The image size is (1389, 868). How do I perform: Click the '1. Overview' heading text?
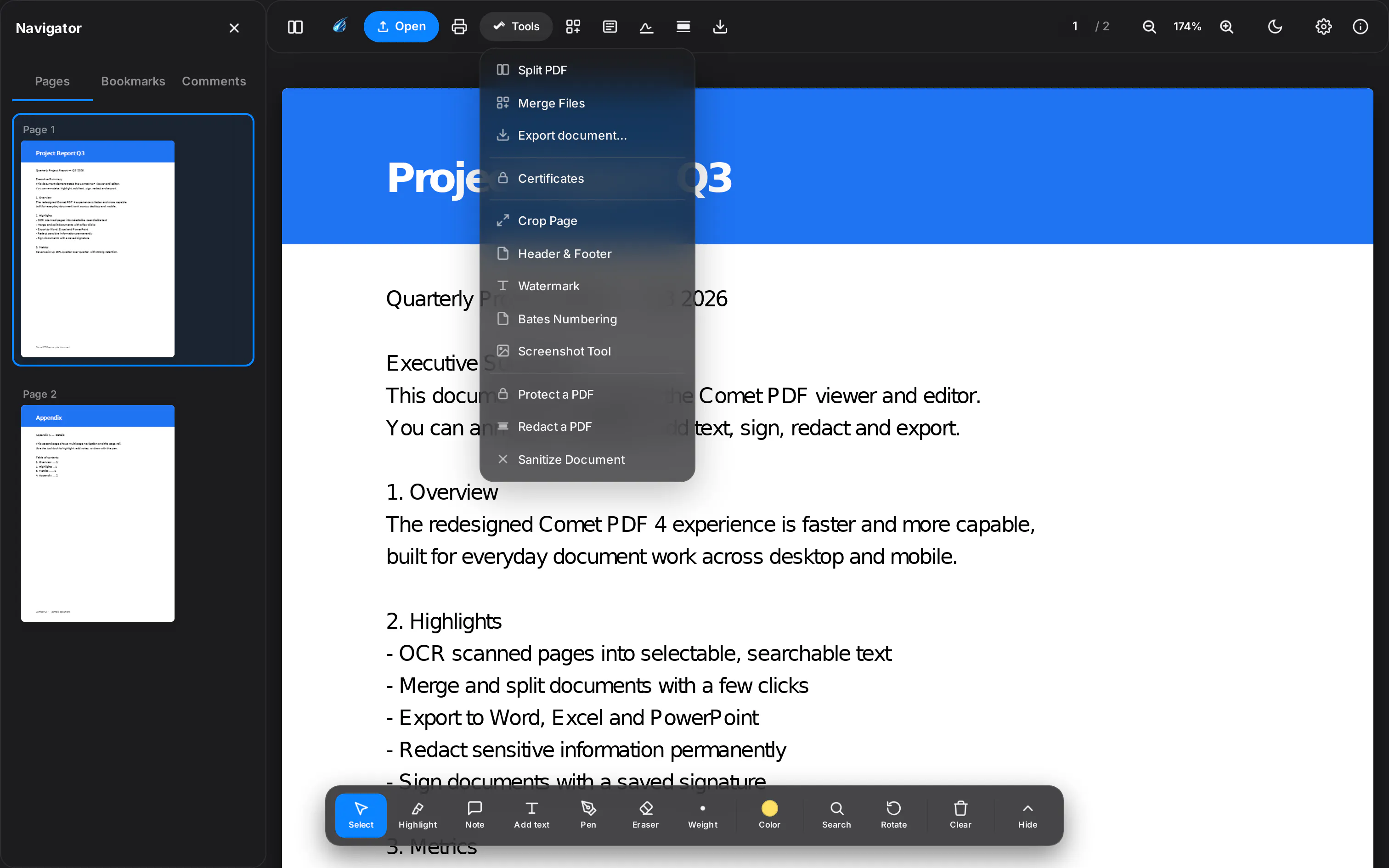442,492
